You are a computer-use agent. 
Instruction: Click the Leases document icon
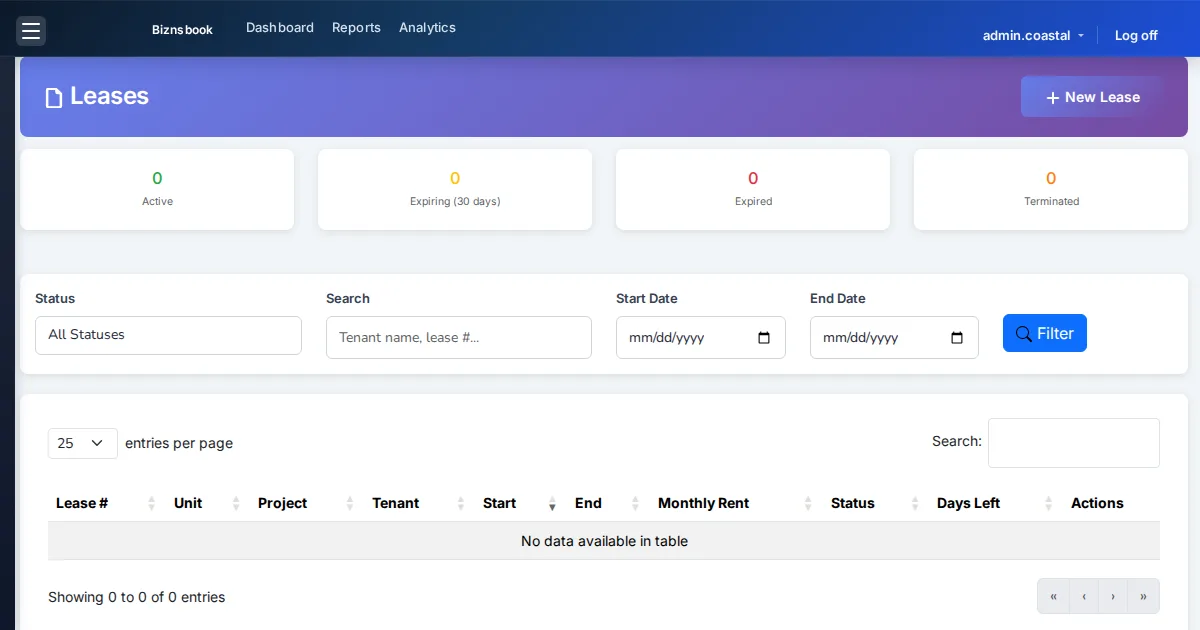coord(54,97)
